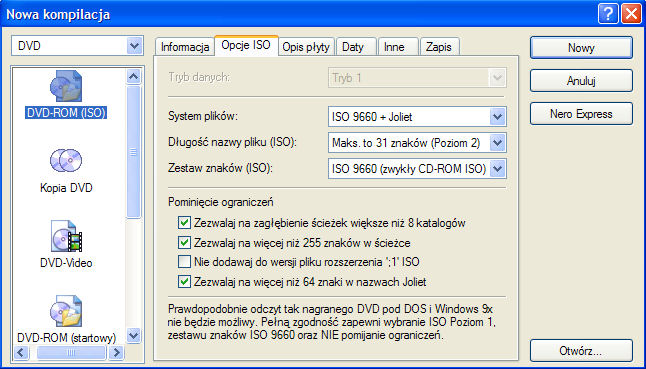
Task: Click the Anuluj button
Action: [x=581, y=81]
